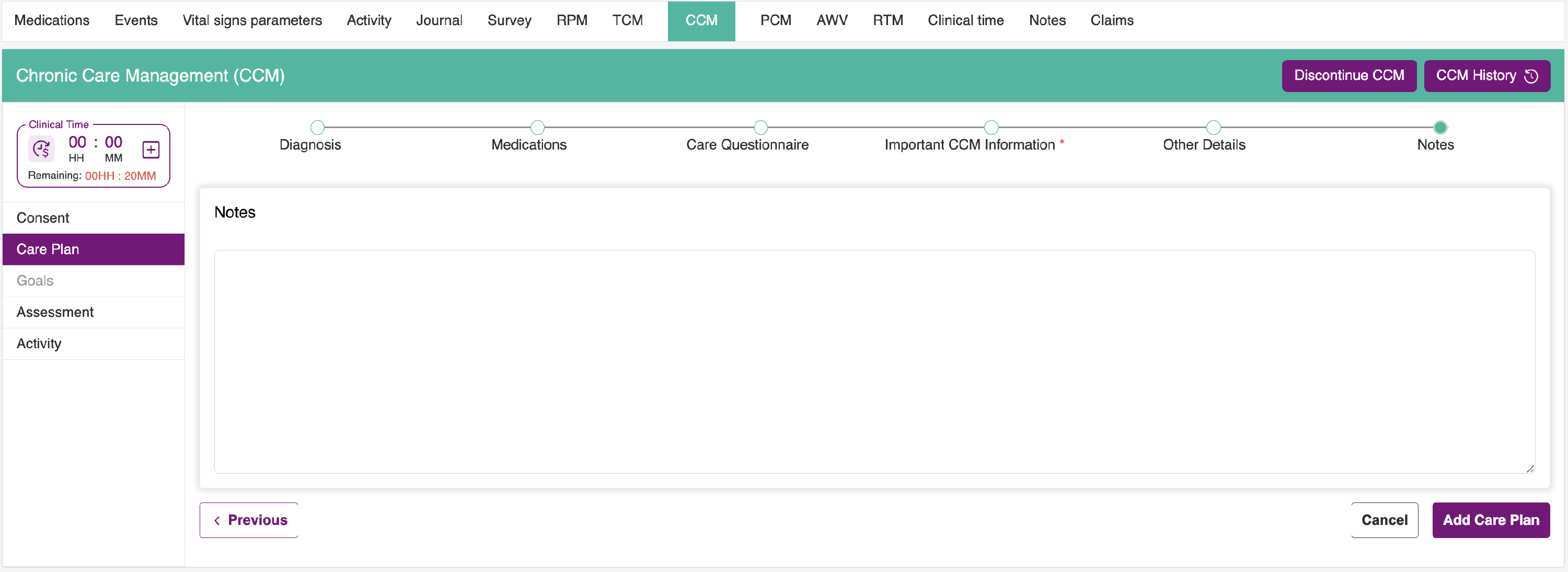Jump to Important CCM Information step
Screen dimensions: 1568x572
991,127
